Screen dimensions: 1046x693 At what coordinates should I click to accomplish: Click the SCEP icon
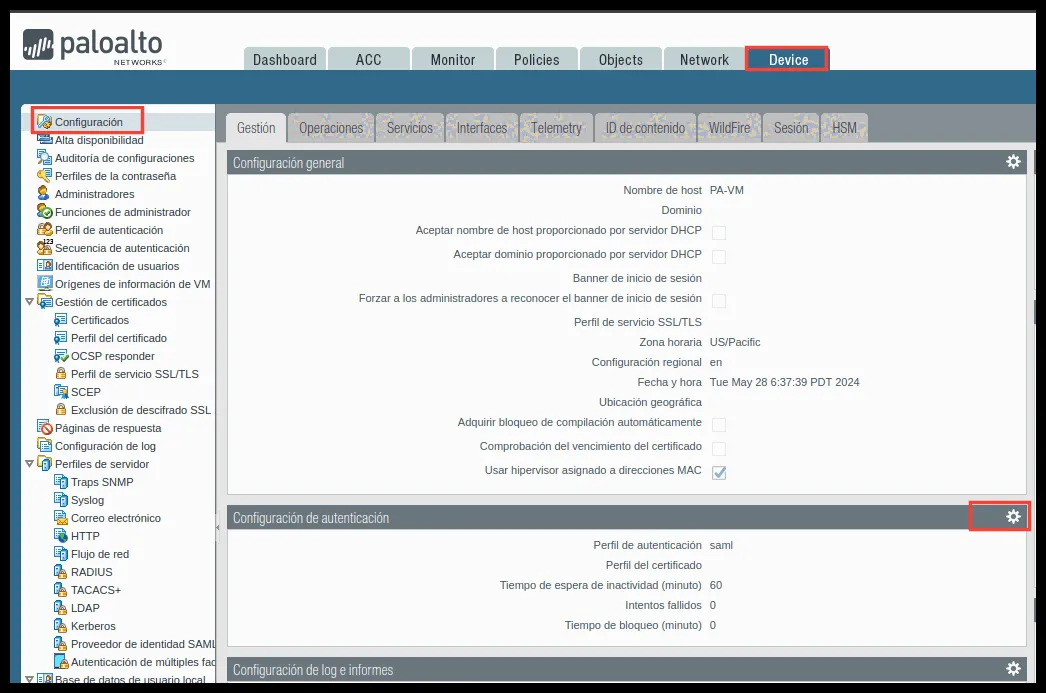[61, 392]
